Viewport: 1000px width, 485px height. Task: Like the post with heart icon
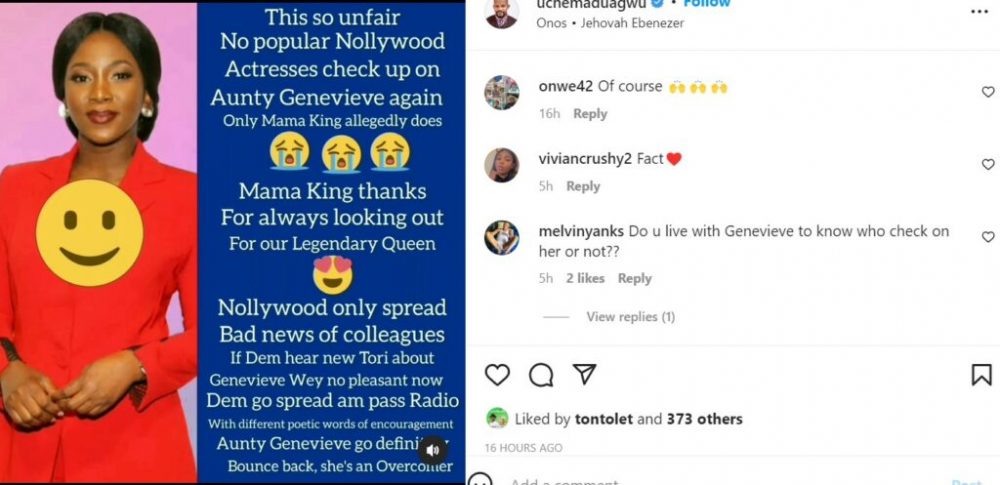tap(497, 375)
